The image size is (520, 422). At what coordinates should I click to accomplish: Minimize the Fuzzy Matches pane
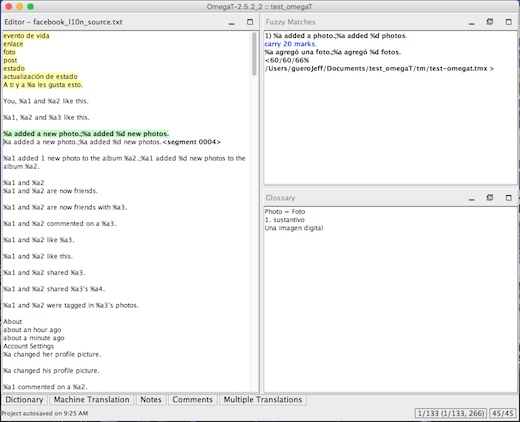(471, 22)
